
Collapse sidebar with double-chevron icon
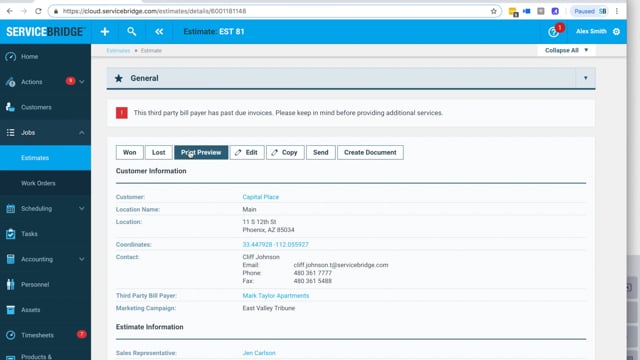(159, 31)
